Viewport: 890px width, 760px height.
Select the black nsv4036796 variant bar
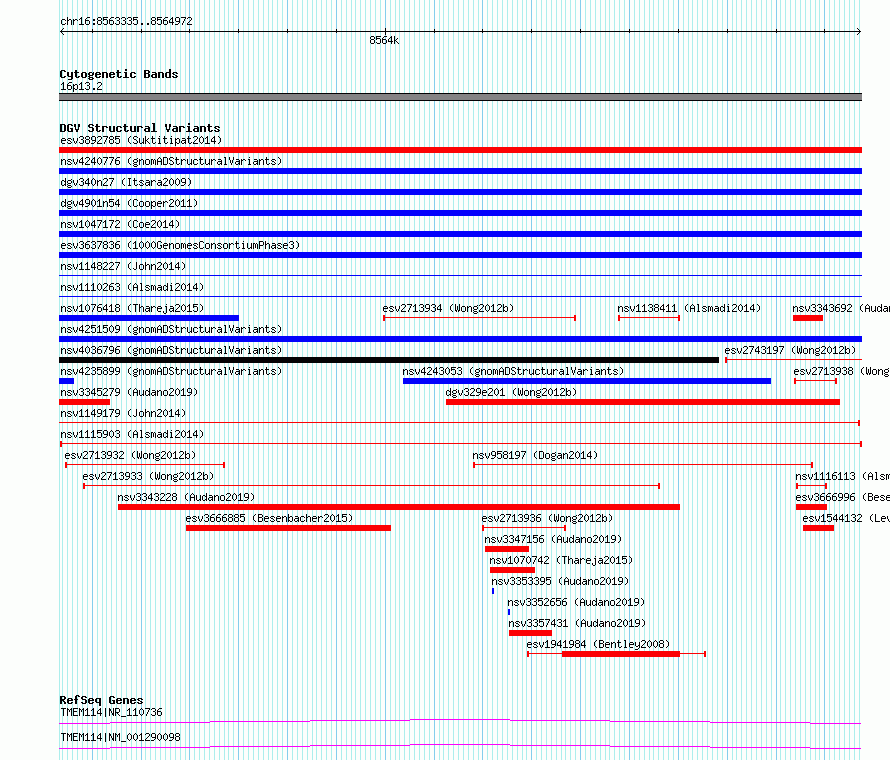(x=389, y=360)
